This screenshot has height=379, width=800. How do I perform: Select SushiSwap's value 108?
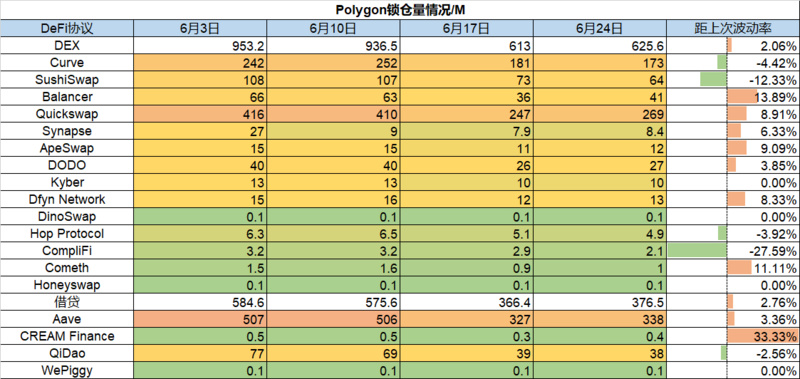200,80
